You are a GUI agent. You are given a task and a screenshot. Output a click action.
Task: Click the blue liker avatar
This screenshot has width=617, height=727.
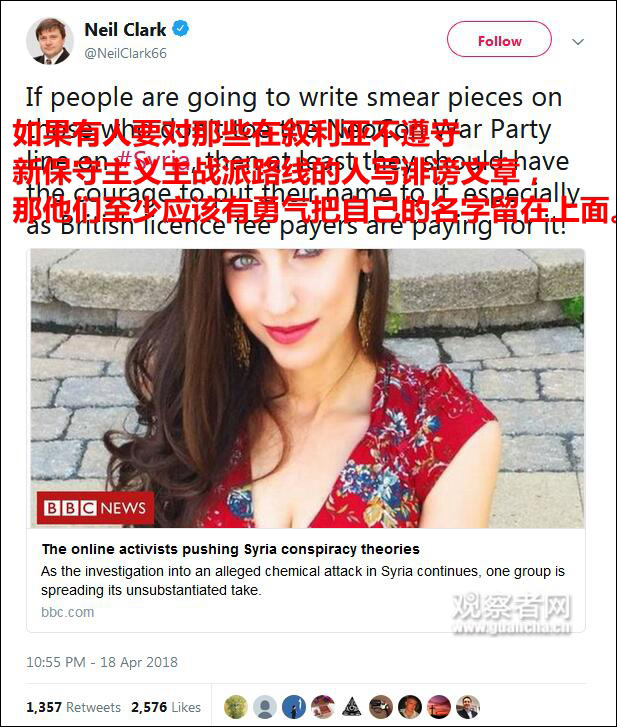click(294, 707)
